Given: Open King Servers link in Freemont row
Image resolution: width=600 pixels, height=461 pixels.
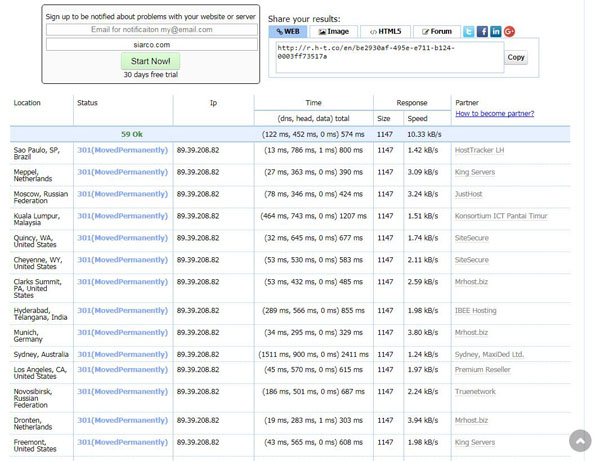Looking at the screenshot, I should (474, 442).
